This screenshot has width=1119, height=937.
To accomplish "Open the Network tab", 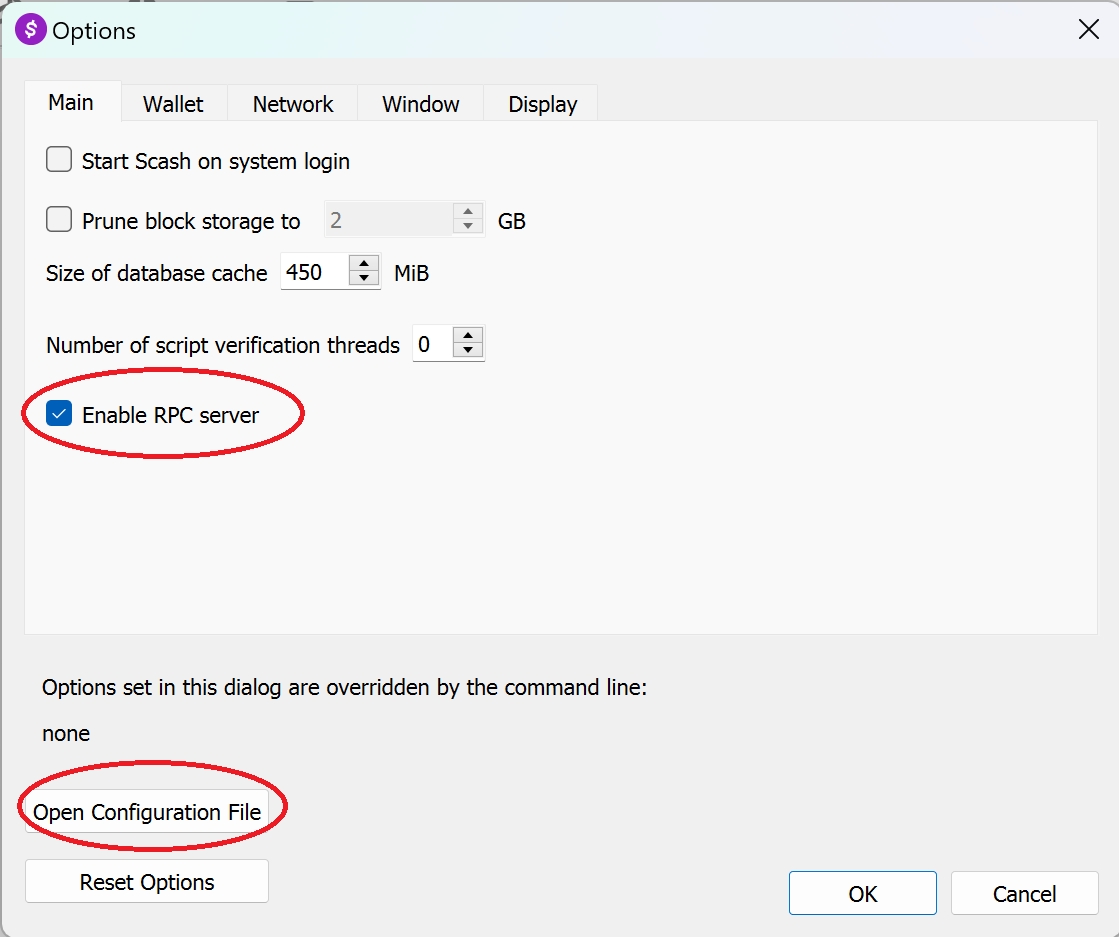I will click(x=293, y=104).
